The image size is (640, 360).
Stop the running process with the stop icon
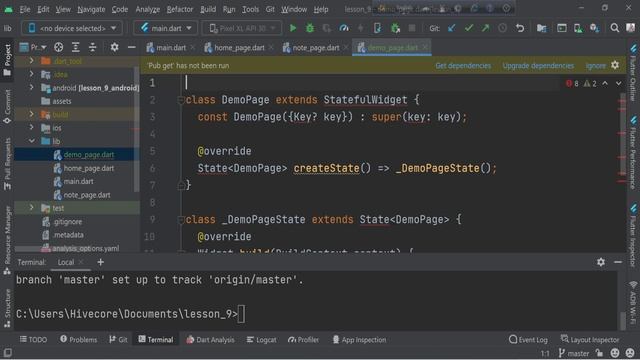pos(412,28)
